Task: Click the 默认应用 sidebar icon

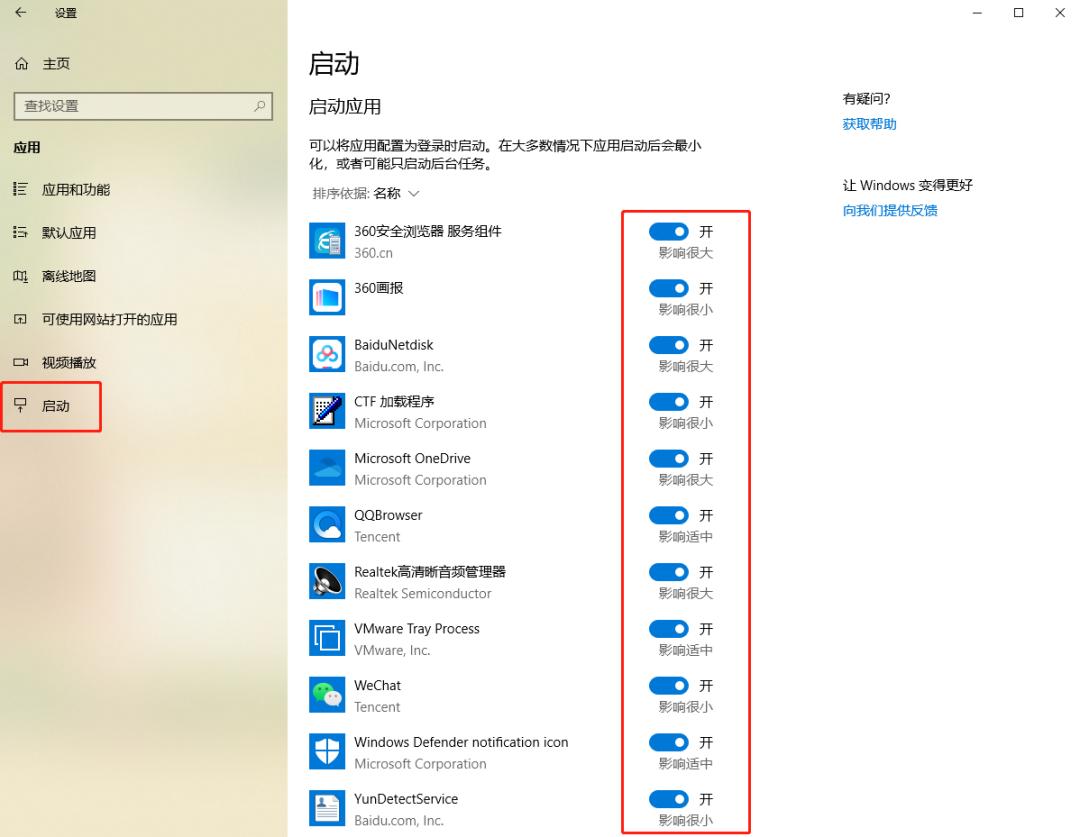Action: 21,233
